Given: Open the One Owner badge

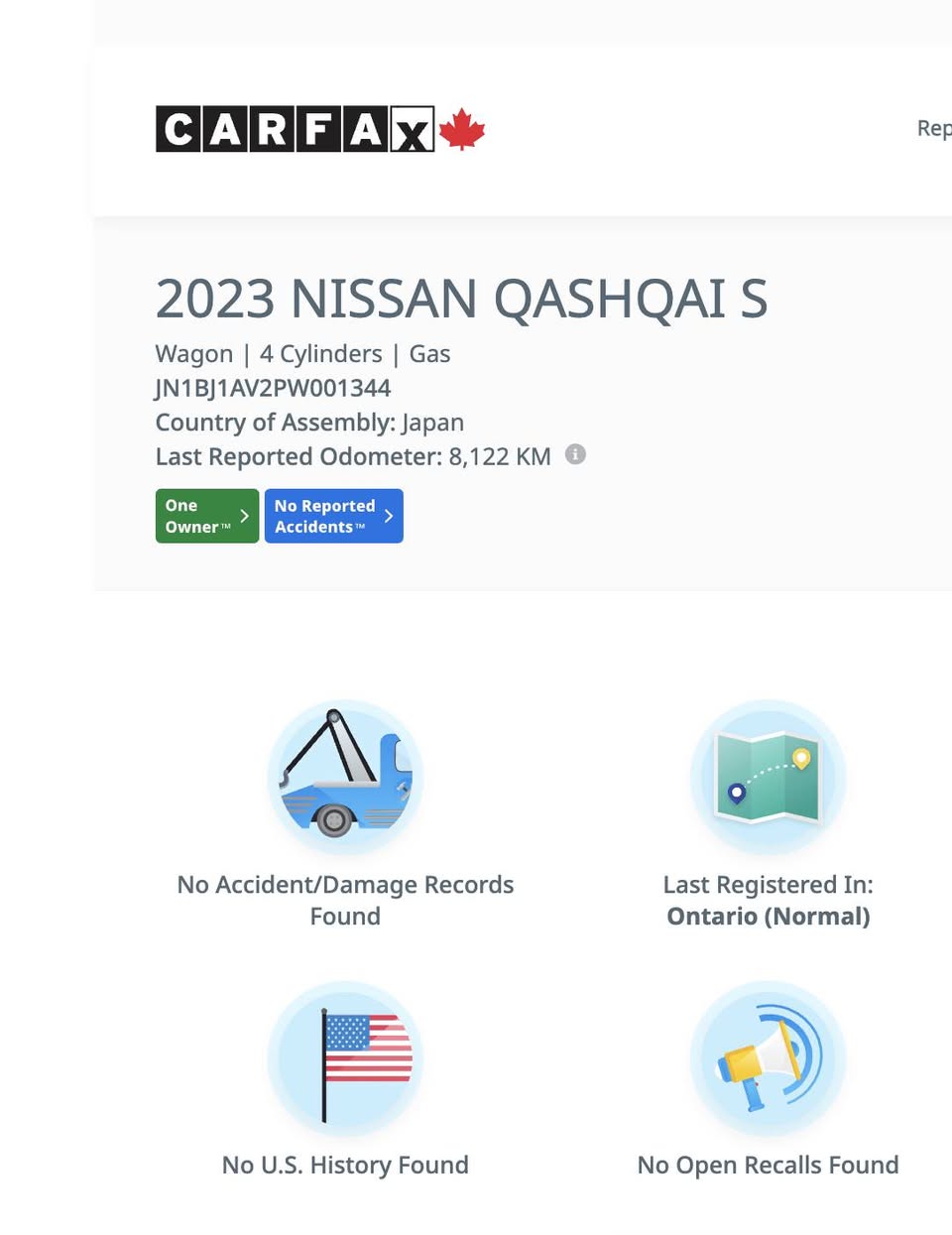Looking at the screenshot, I should 207,516.
